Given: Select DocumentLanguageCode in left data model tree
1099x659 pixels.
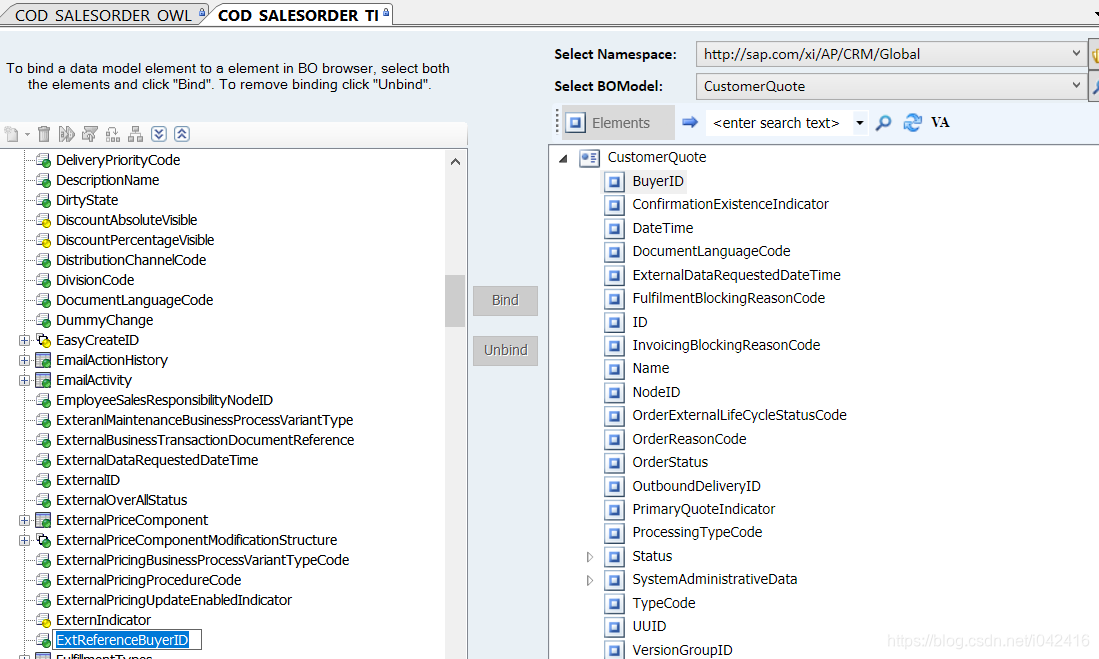Looking at the screenshot, I should tap(135, 300).
